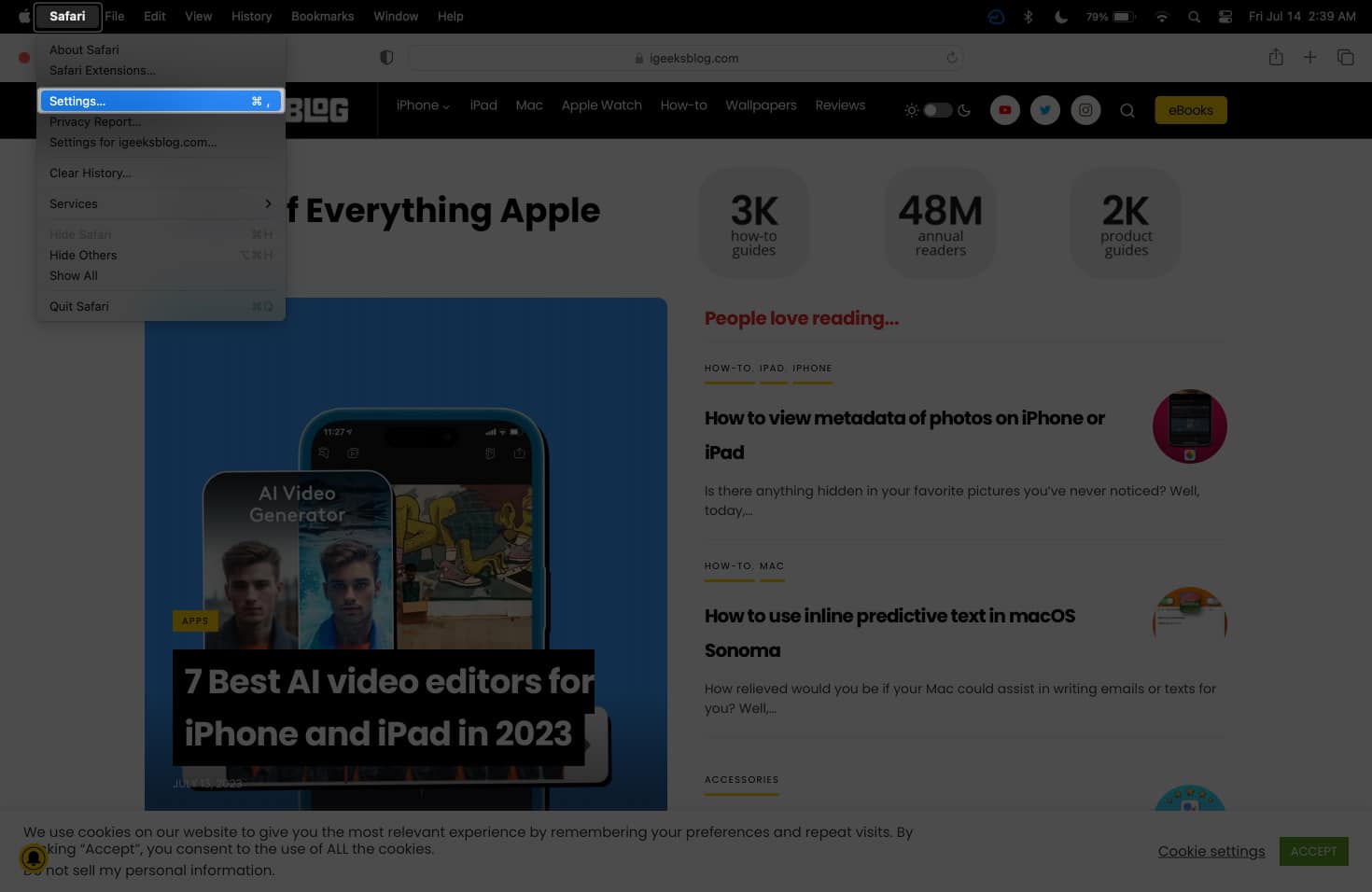The image size is (1372, 892).
Task: Click the privacy shield icon in Safari toolbar
Action: pyautogui.click(x=386, y=58)
